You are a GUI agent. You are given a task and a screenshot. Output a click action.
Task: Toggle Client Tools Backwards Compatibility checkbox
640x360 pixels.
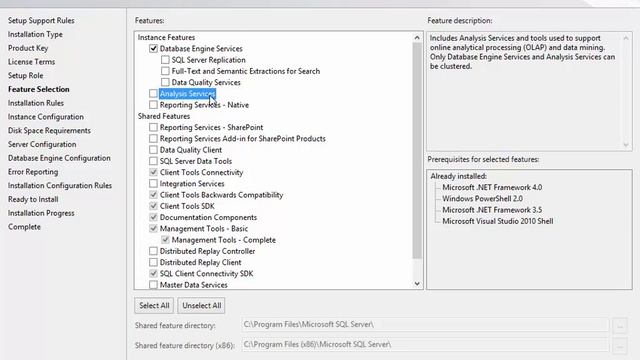click(153, 195)
